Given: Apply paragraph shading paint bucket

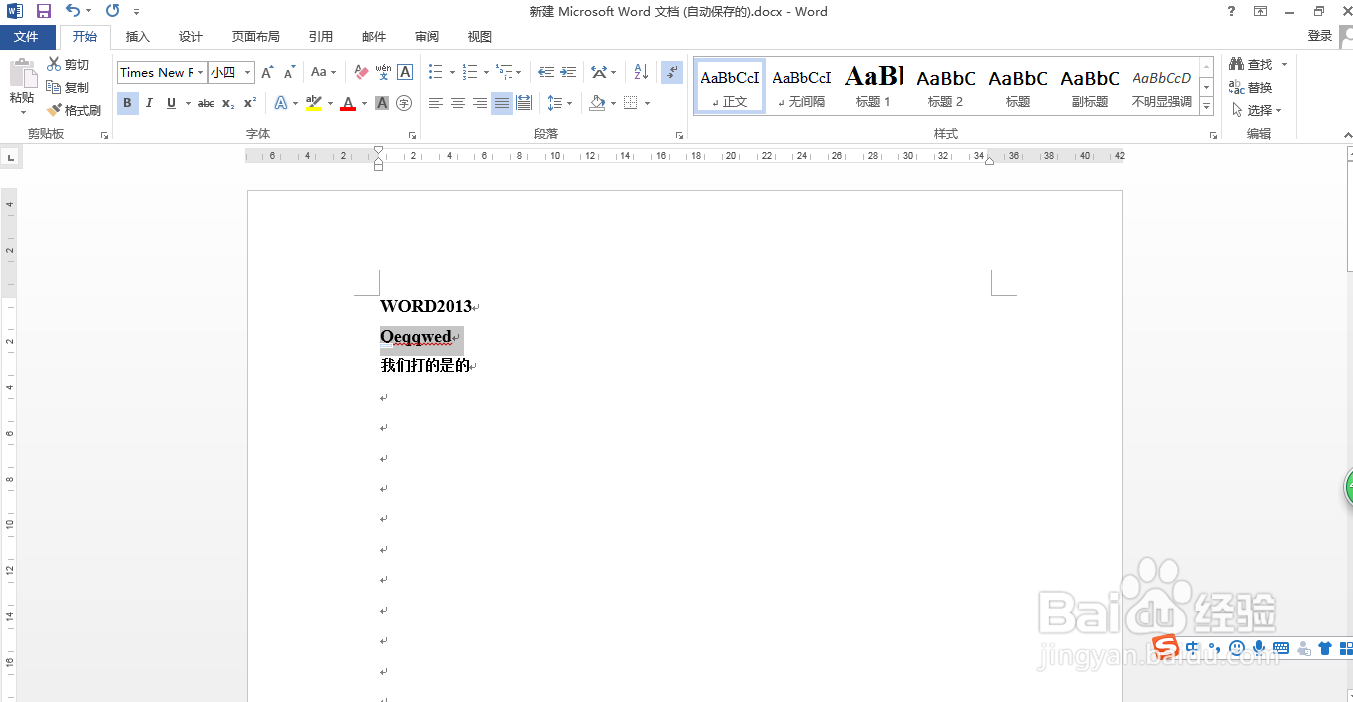Looking at the screenshot, I should (597, 103).
